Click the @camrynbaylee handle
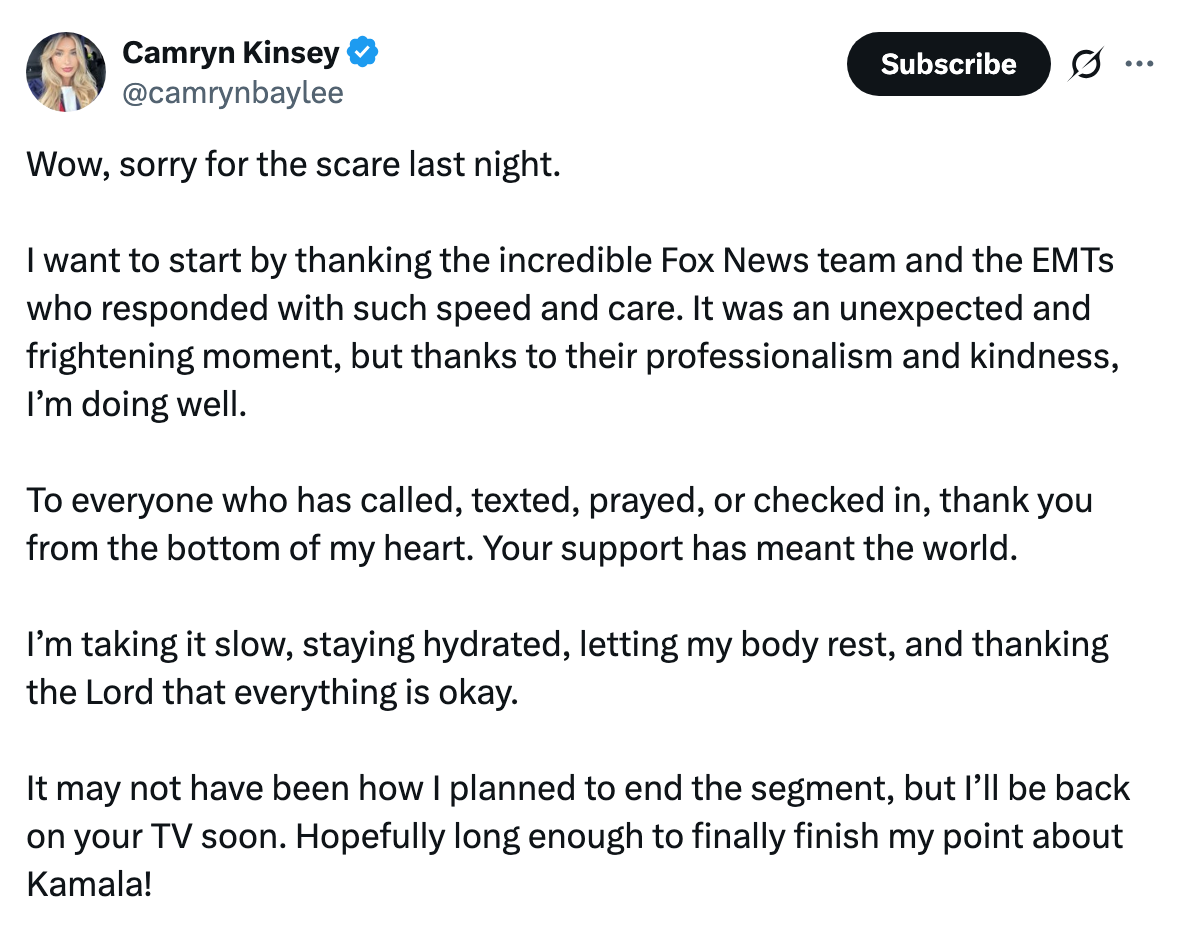Screen dimensions: 1188x940 click(x=231, y=92)
